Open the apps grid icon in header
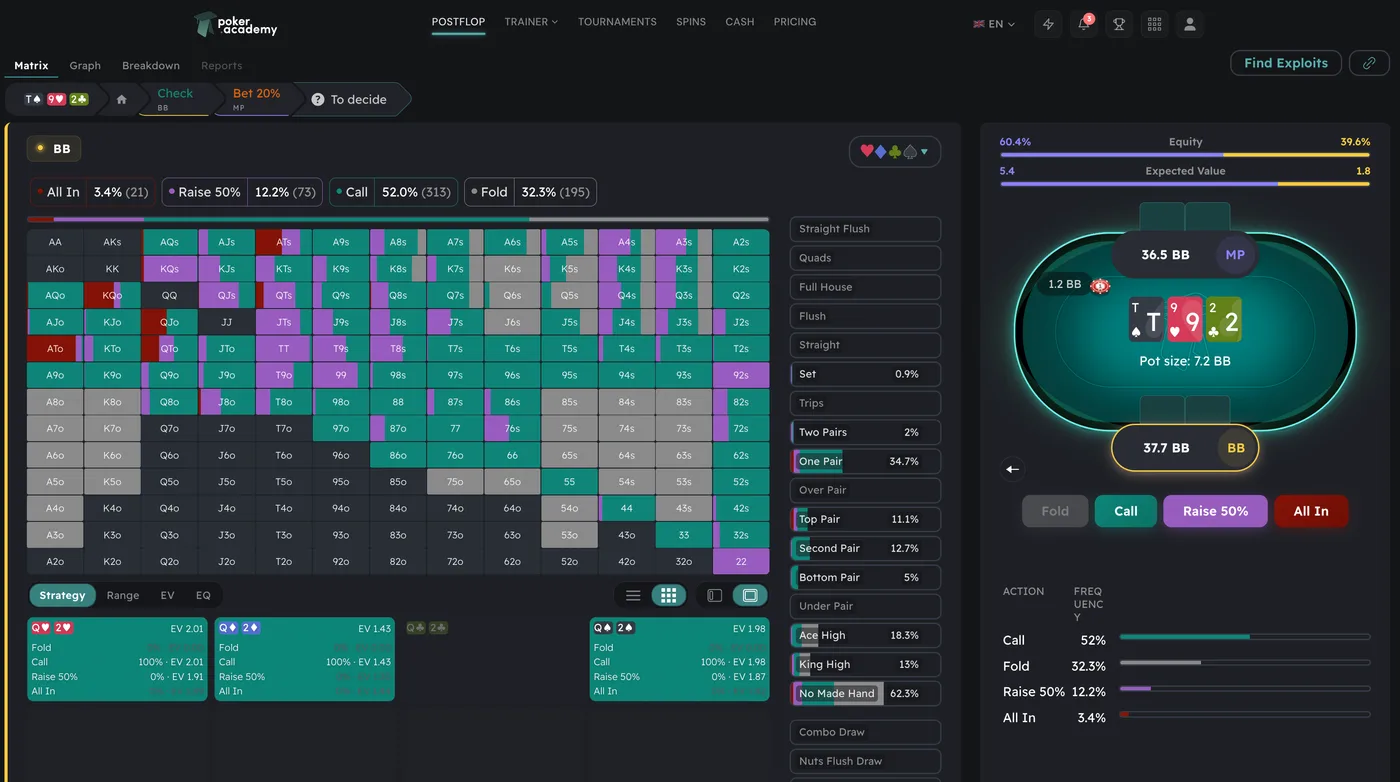 tap(1154, 24)
